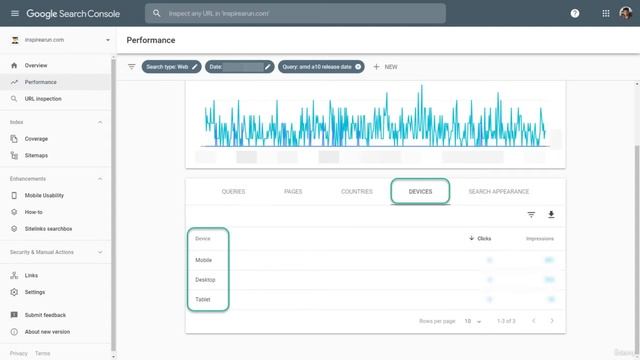Open Coverage report
This screenshot has height=360, width=640.
click(x=36, y=139)
